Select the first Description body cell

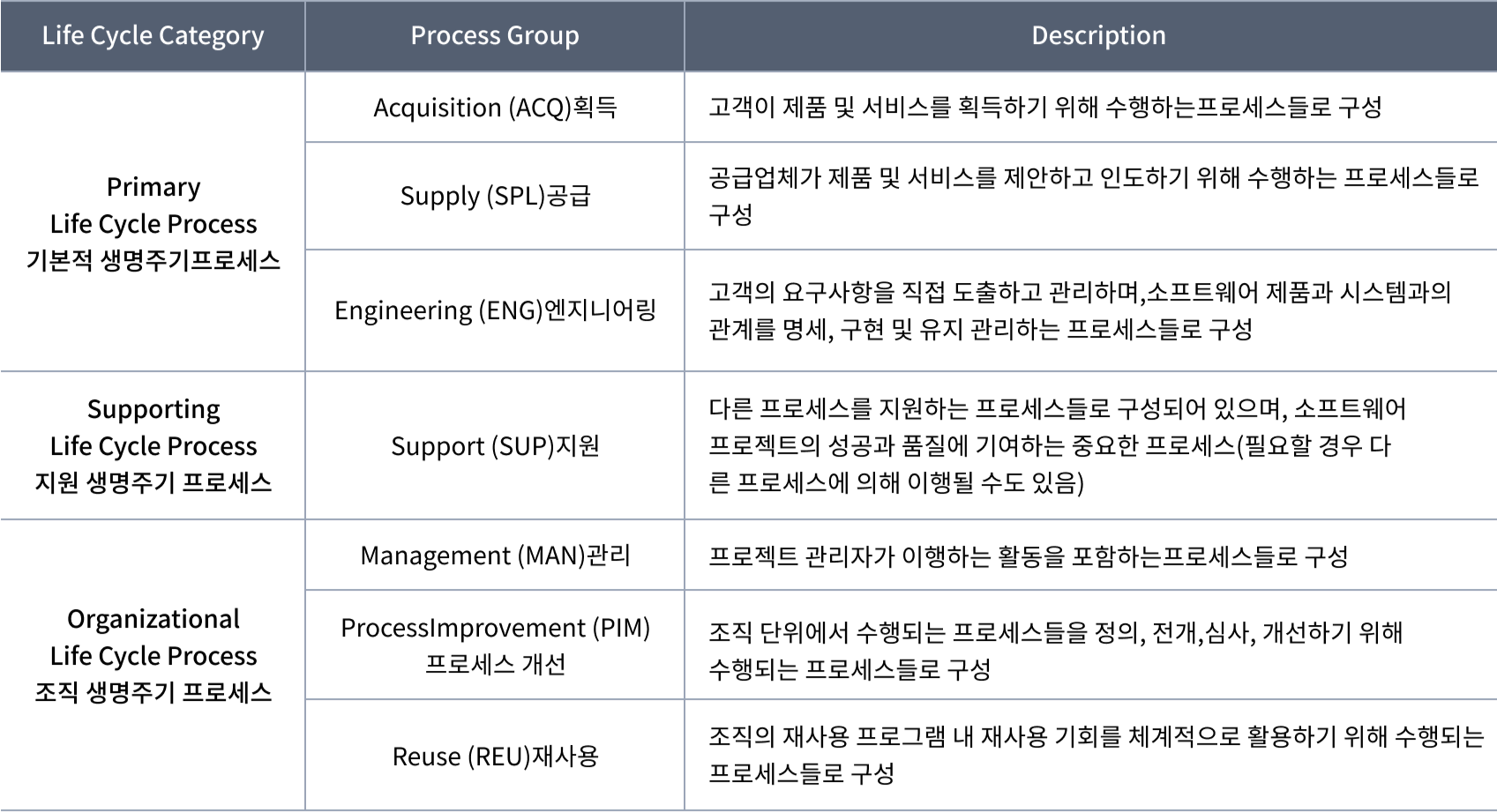(1090, 107)
